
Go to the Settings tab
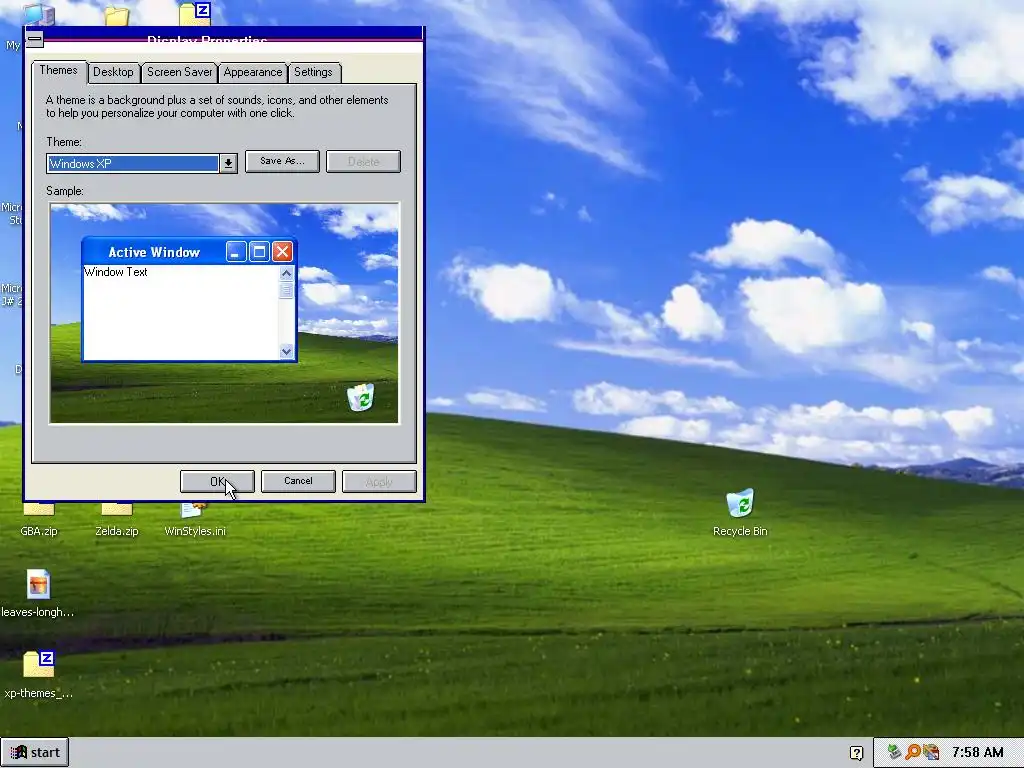pyautogui.click(x=313, y=72)
